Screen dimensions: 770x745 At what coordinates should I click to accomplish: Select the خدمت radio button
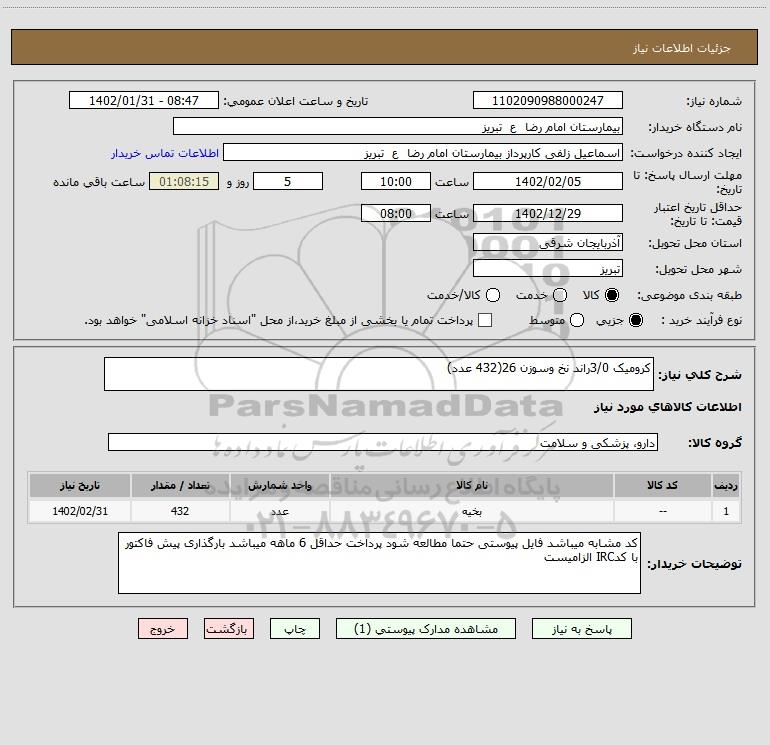(560, 295)
